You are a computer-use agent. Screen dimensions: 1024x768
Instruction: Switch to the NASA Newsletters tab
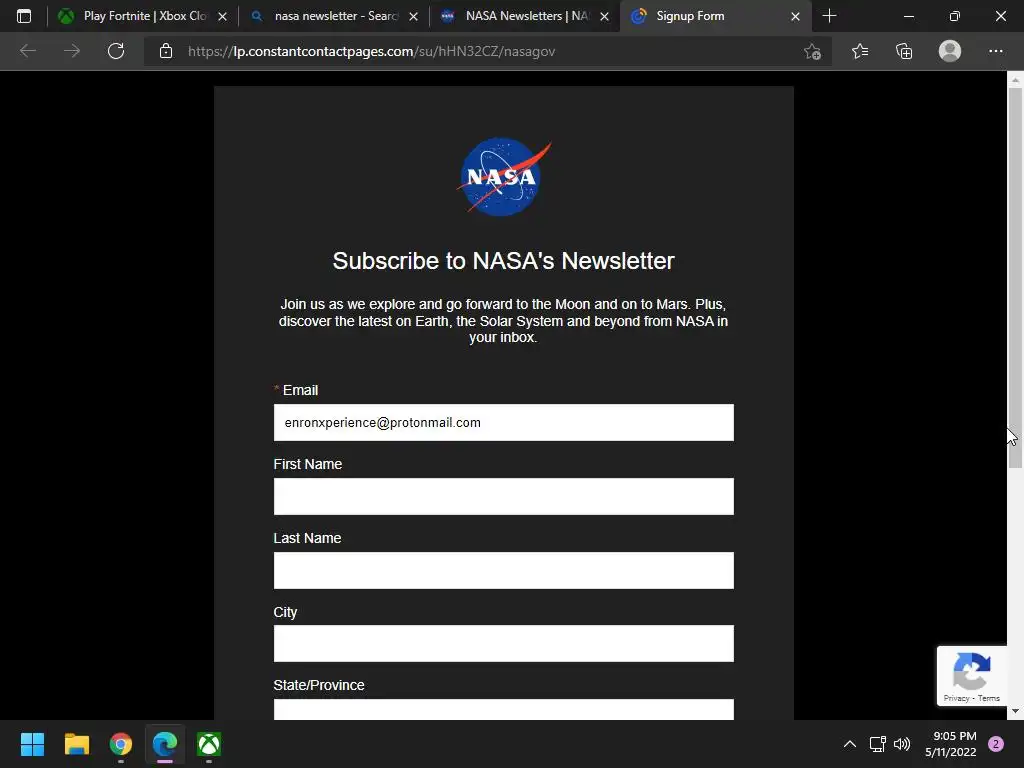pos(524,16)
